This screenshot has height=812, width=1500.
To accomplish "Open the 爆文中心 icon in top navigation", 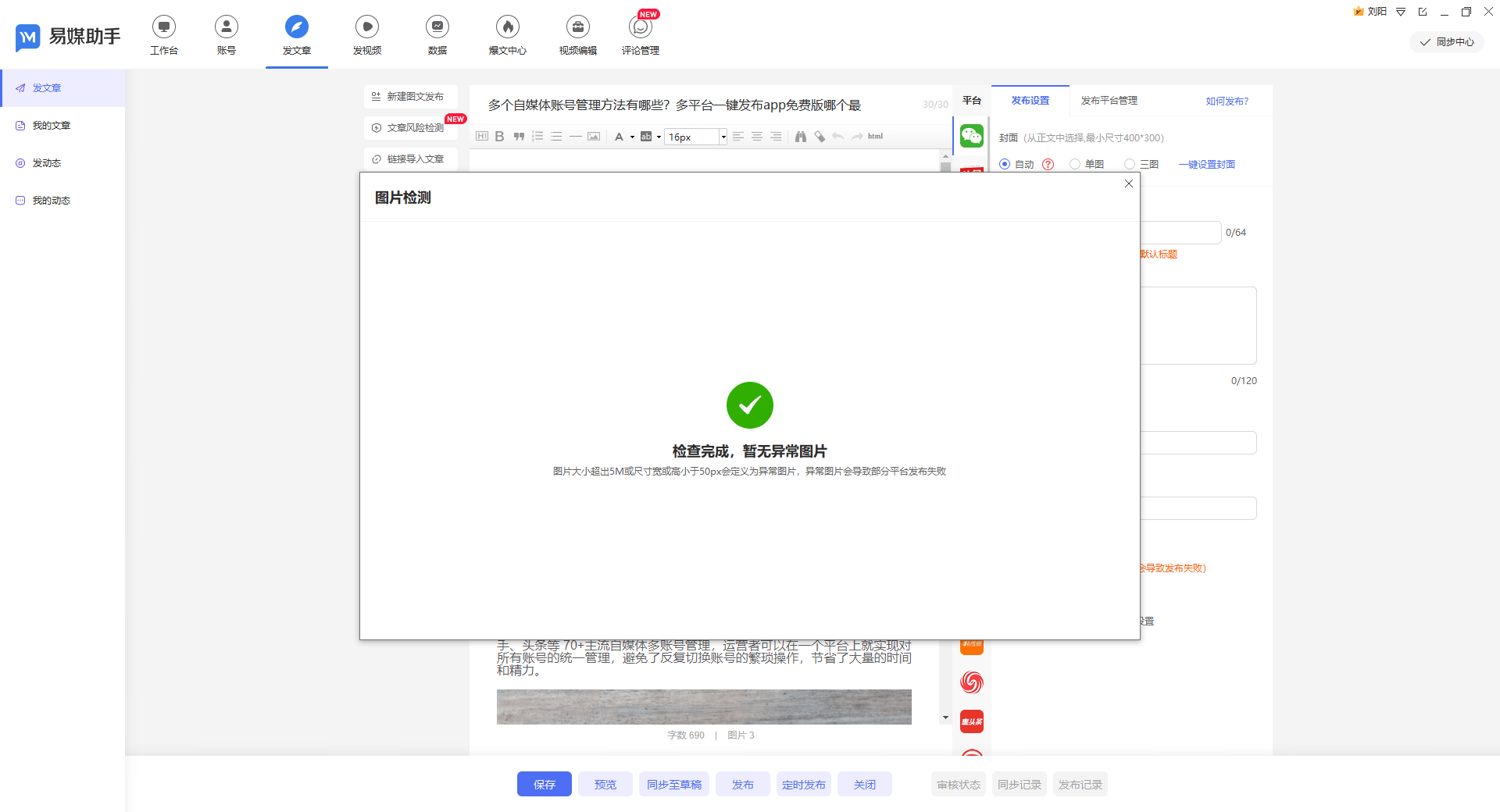I will coord(507,34).
